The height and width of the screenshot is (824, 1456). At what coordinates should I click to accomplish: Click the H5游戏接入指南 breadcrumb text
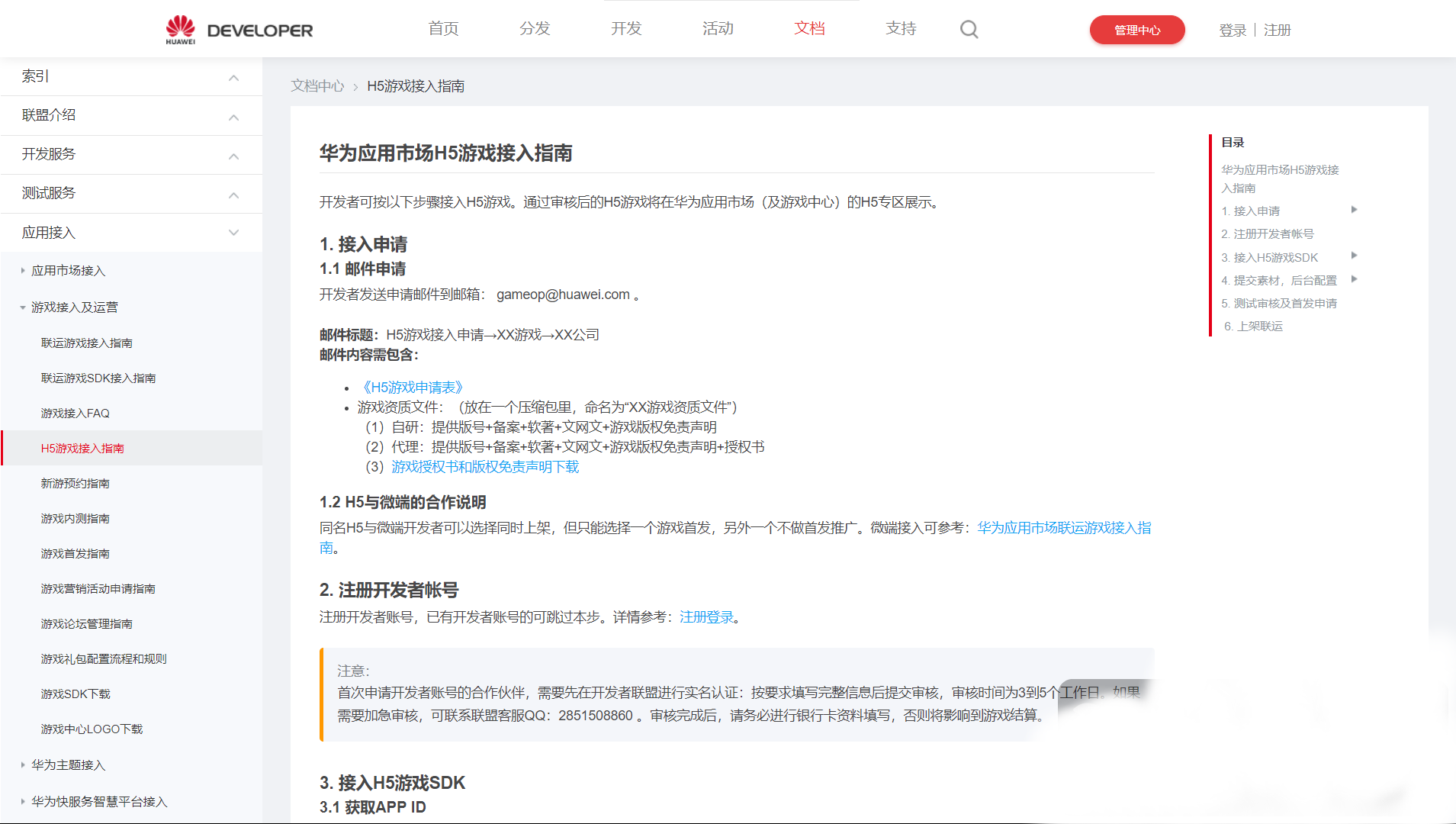pyautogui.click(x=416, y=86)
